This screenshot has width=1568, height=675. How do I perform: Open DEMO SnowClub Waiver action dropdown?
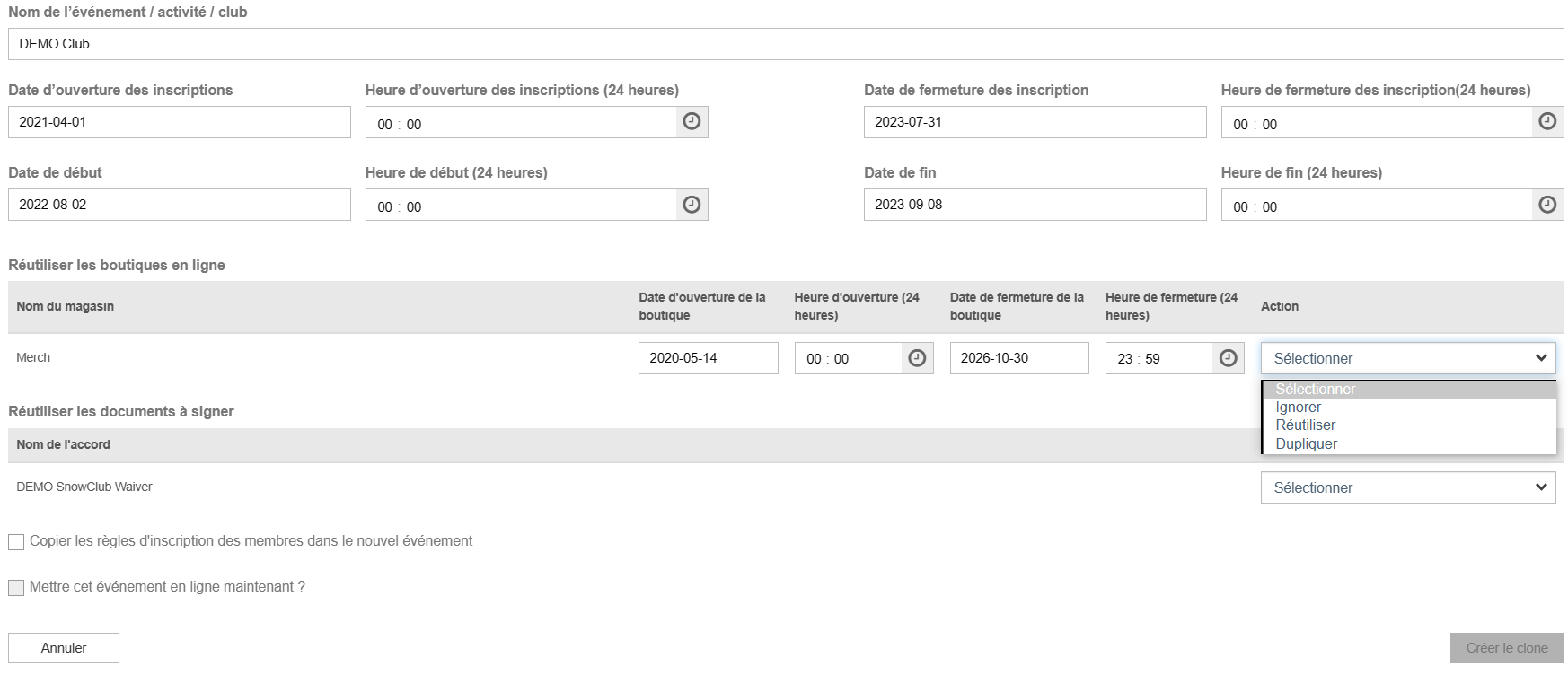1407,487
